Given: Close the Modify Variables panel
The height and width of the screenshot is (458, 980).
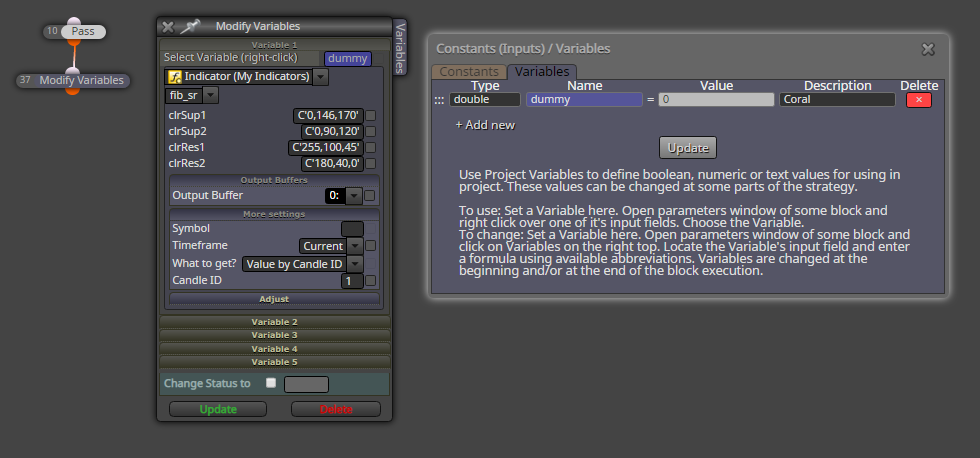Looking at the screenshot, I should point(168,26).
